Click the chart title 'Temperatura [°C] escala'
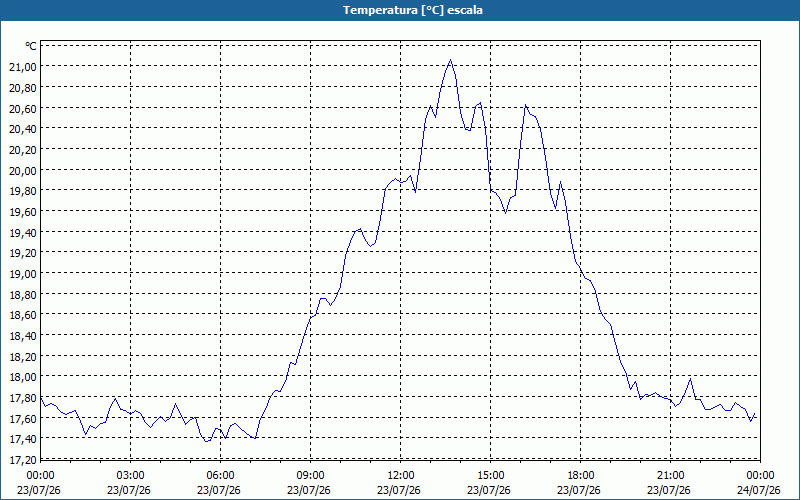The image size is (800, 500). point(413,10)
